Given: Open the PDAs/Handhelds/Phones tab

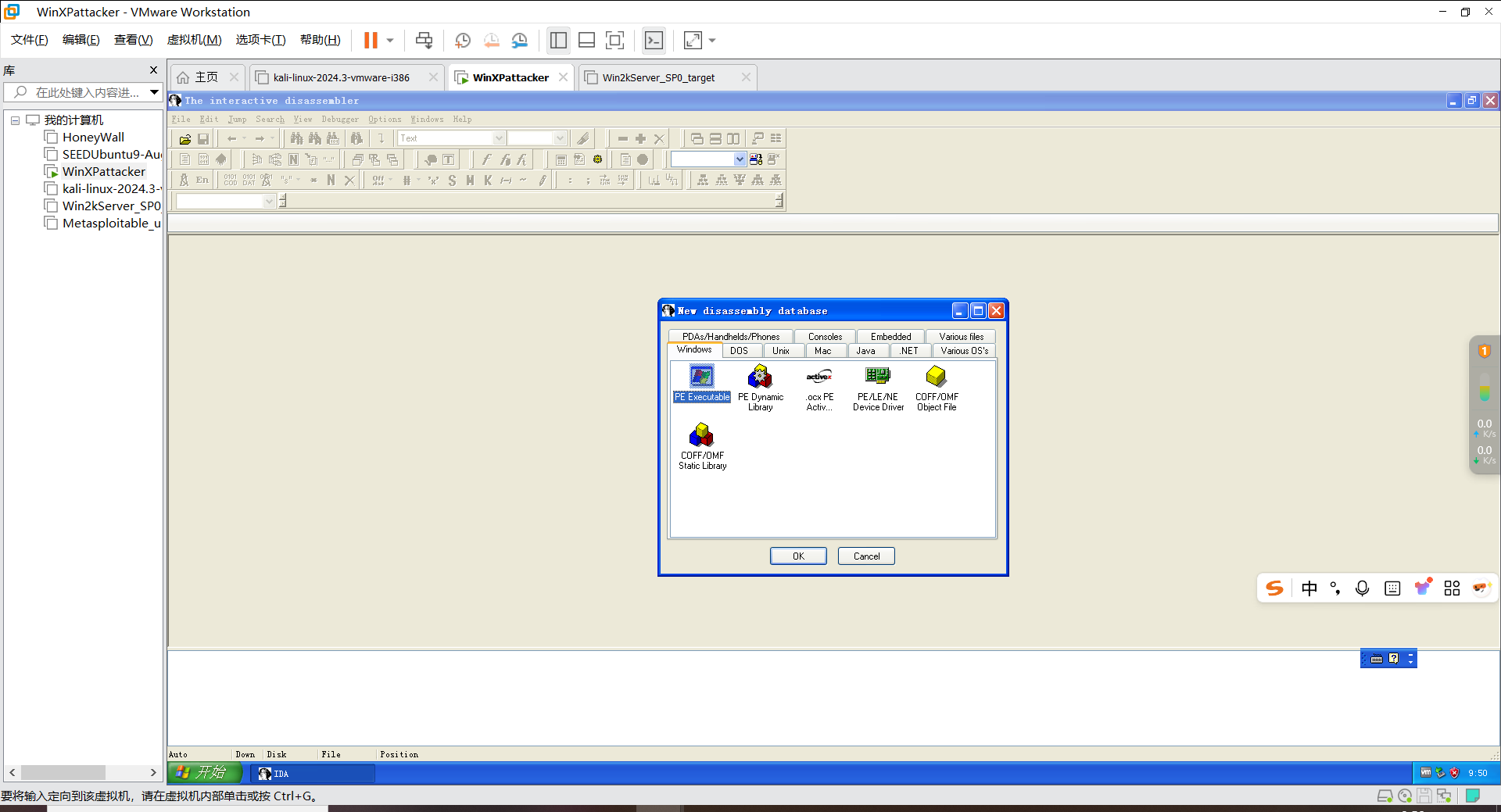Looking at the screenshot, I should 731,337.
